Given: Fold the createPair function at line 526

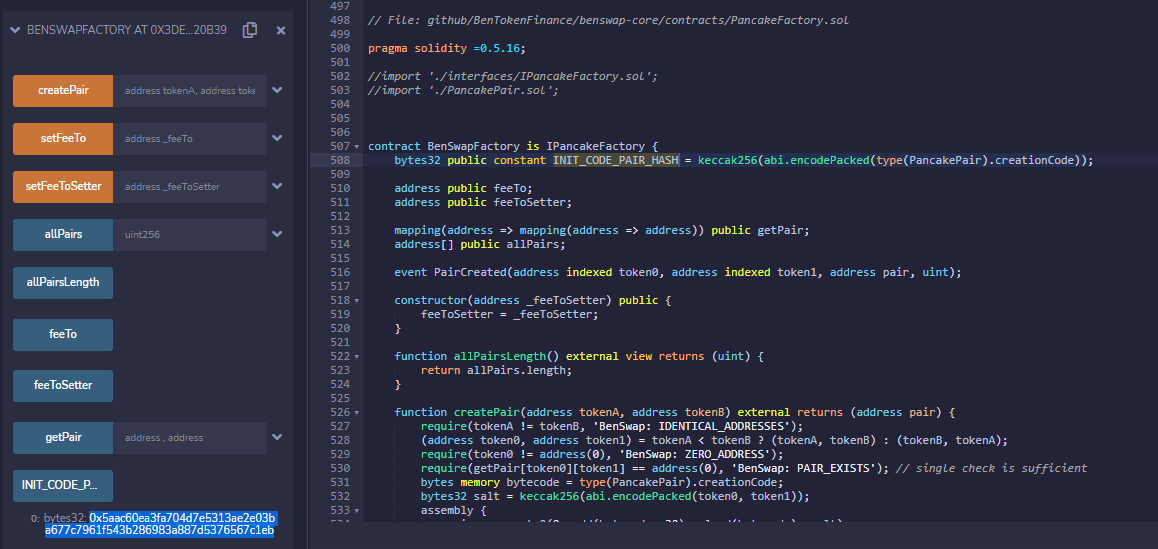Looking at the screenshot, I should (x=357, y=412).
